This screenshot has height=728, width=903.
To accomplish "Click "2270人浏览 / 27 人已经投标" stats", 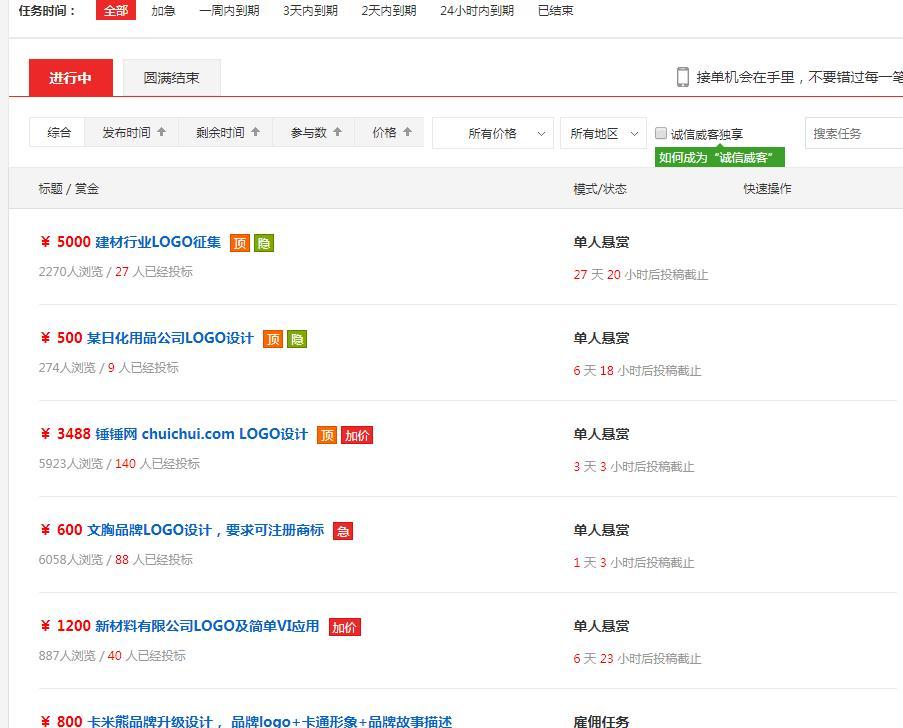I will [x=116, y=272].
